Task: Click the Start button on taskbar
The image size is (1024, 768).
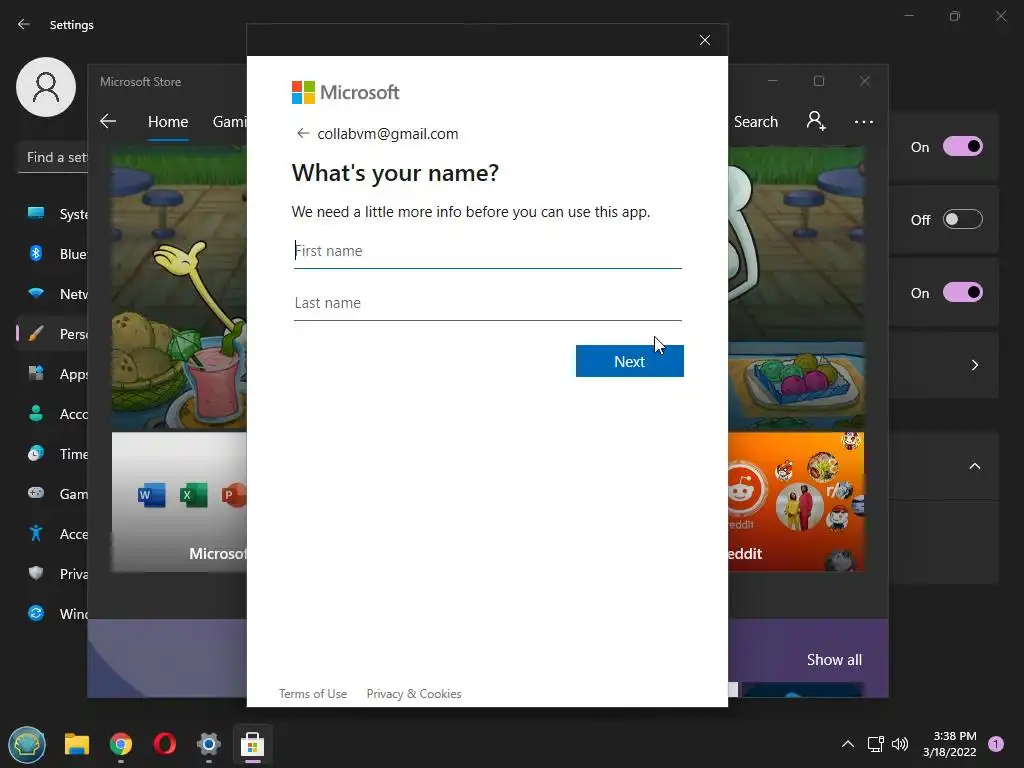Action: (x=27, y=744)
